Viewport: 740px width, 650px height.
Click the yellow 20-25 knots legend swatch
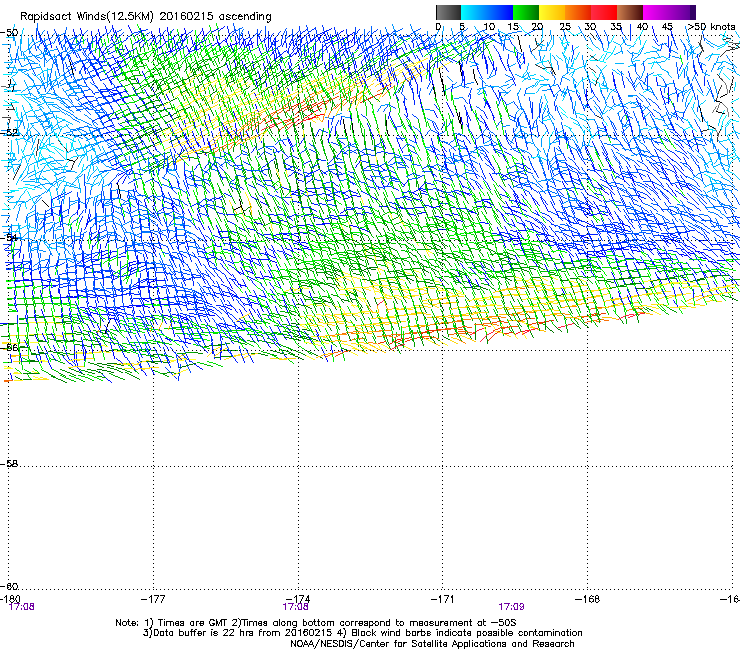(552, 12)
